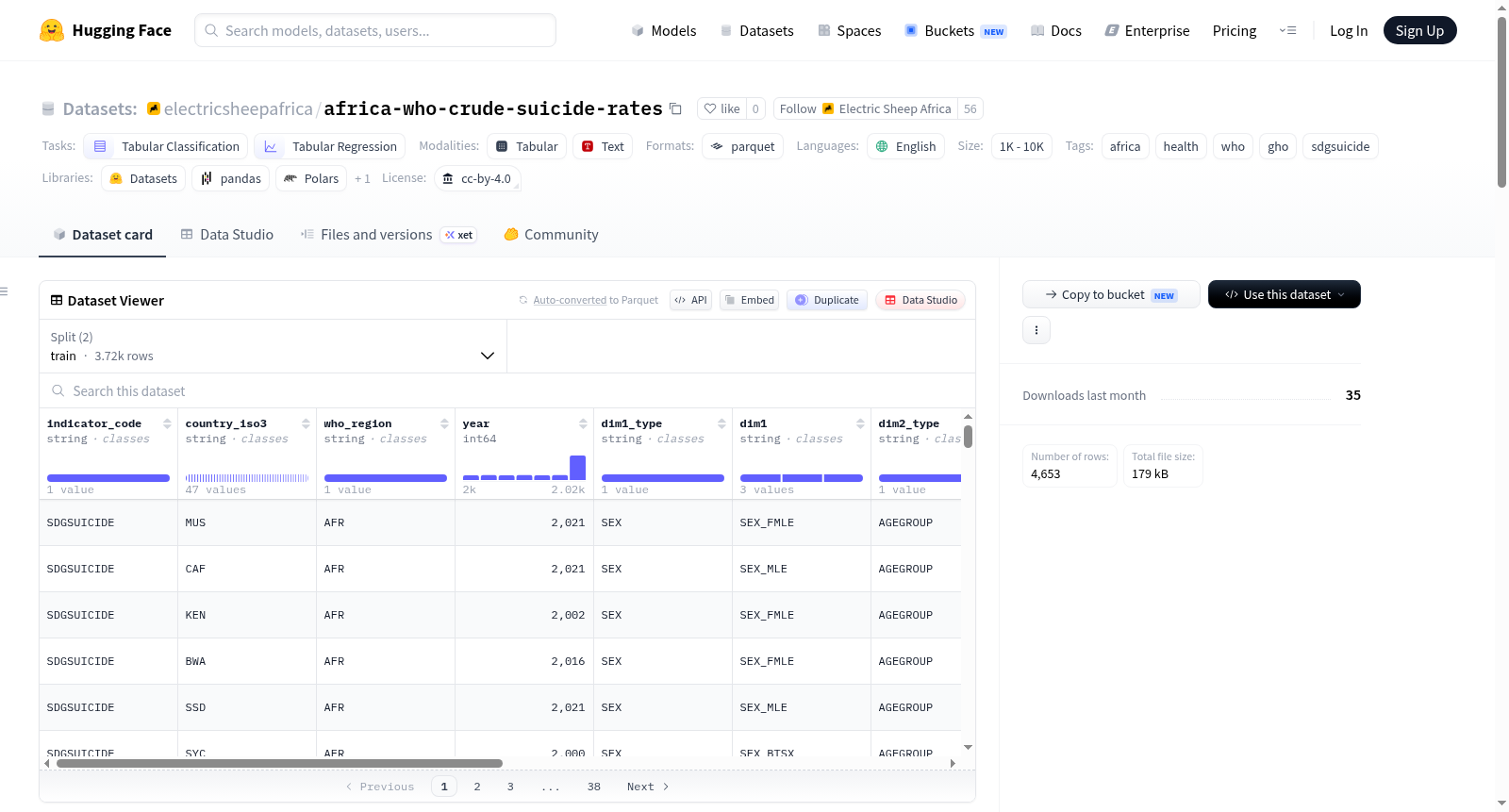The height and width of the screenshot is (812, 1509).
Task: Go to page 3 of the dataset
Action: click(x=510, y=787)
